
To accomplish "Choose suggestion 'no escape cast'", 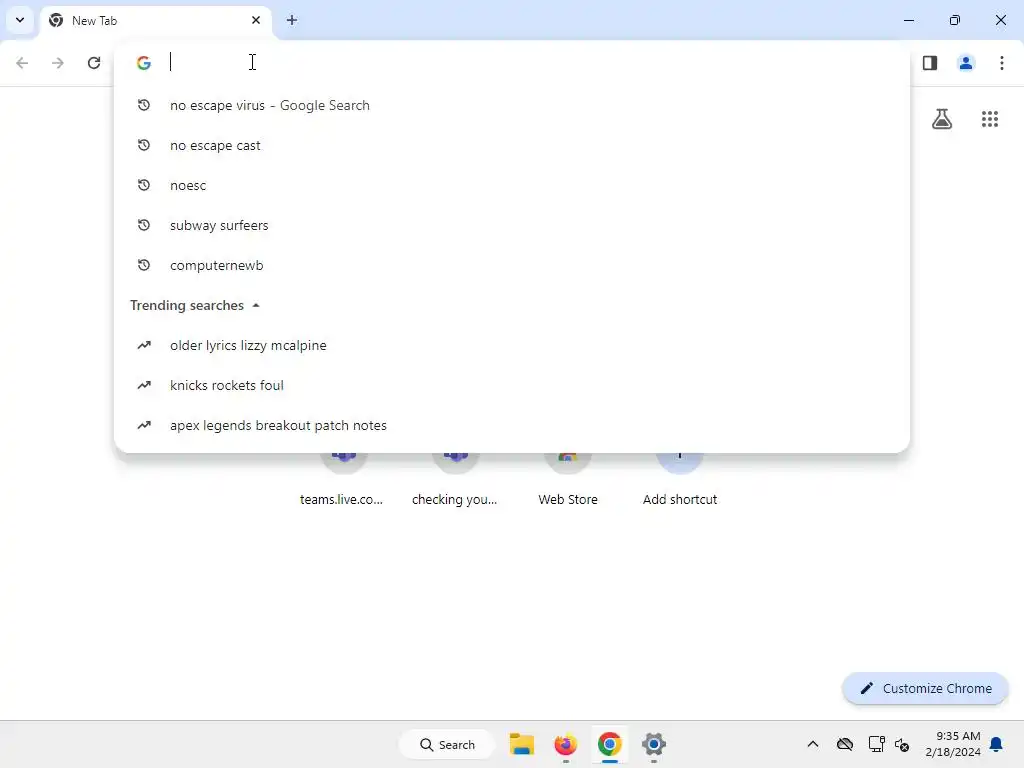I will tap(512, 145).
